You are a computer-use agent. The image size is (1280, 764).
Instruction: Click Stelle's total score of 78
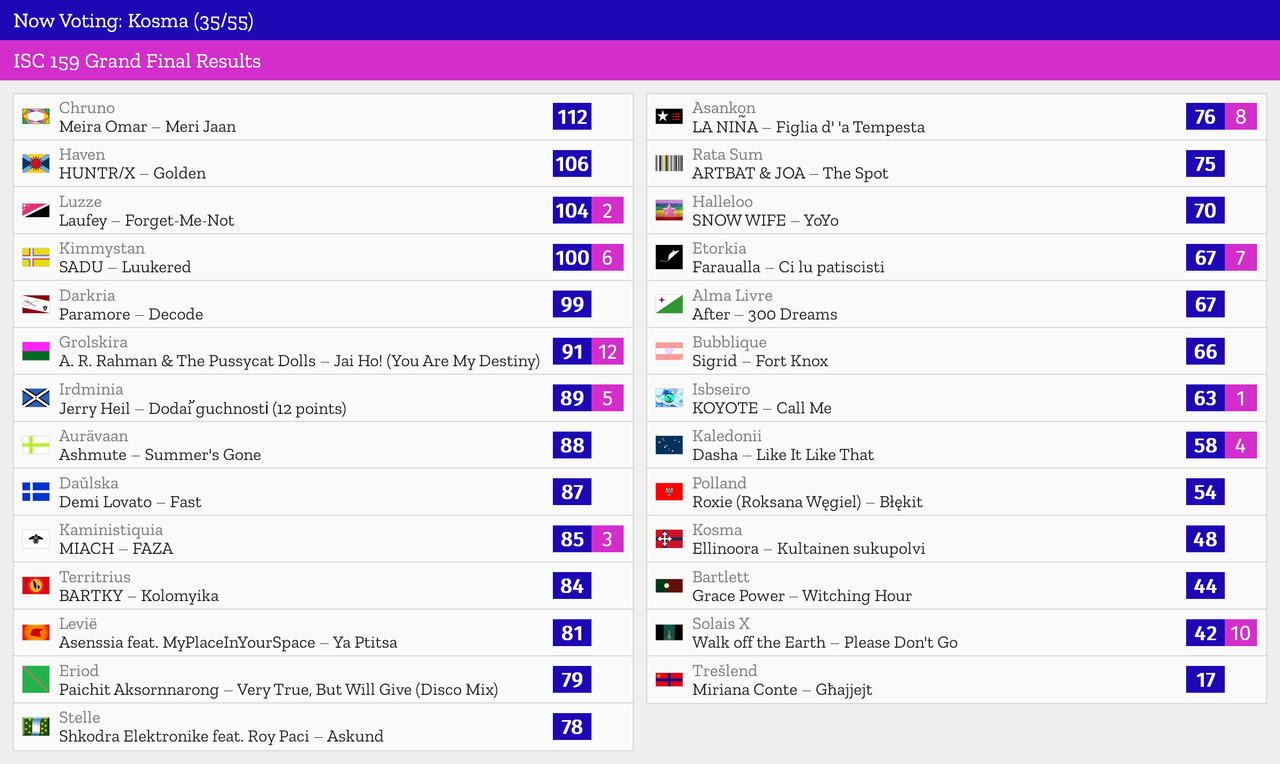(x=572, y=727)
